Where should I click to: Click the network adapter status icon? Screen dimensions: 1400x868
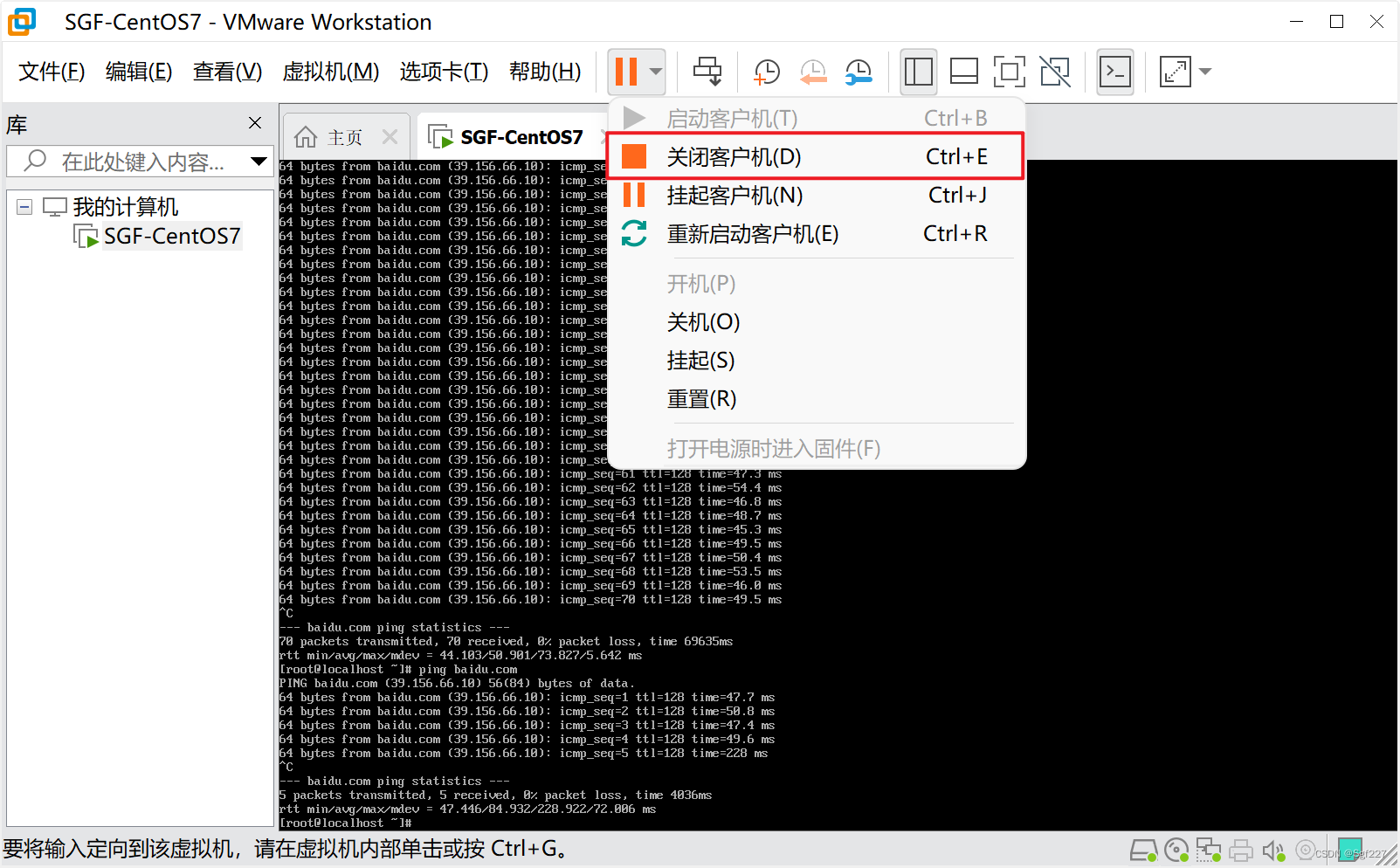coord(1209,851)
